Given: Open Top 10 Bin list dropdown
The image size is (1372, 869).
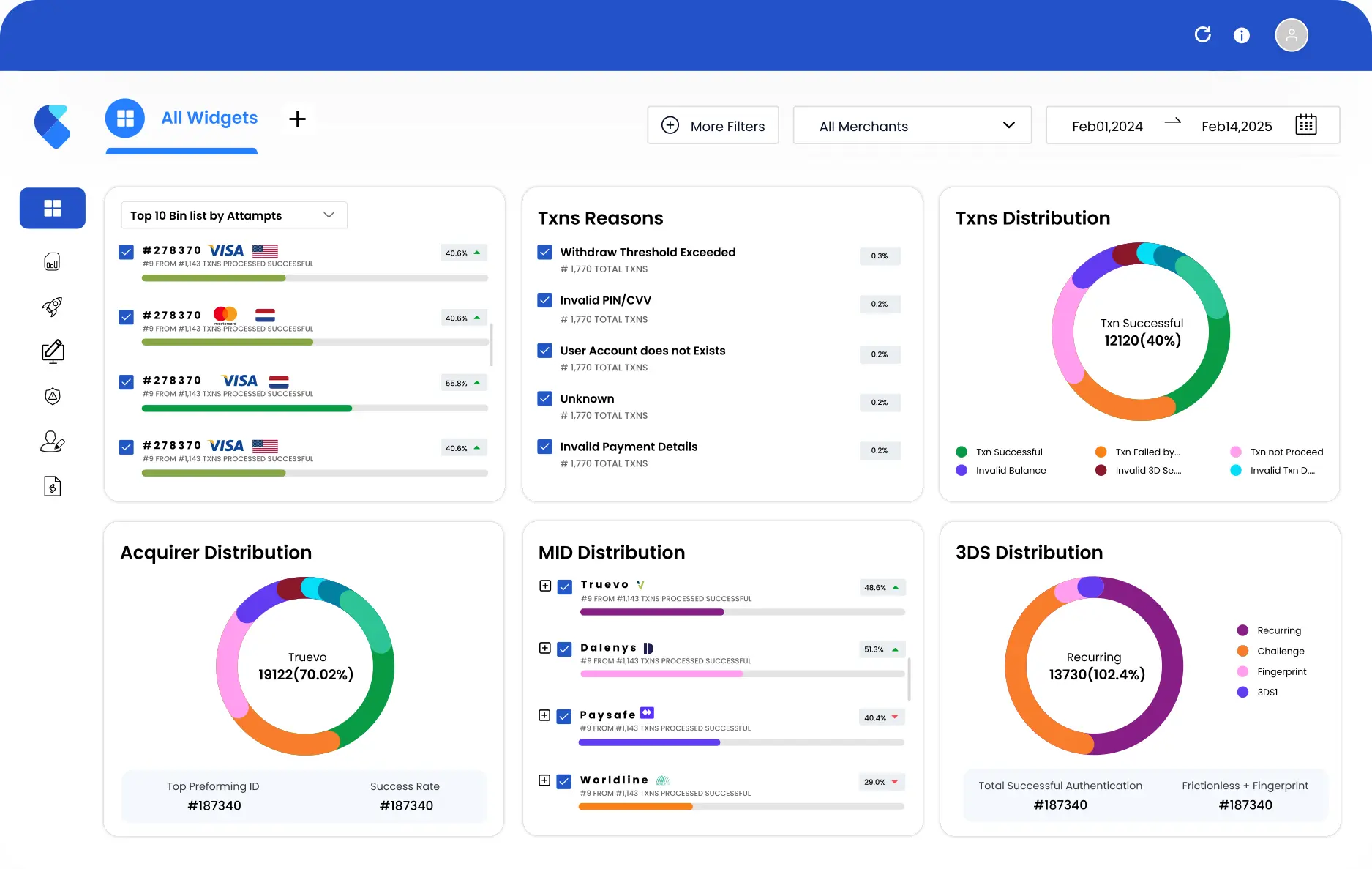Looking at the screenshot, I should (x=233, y=215).
